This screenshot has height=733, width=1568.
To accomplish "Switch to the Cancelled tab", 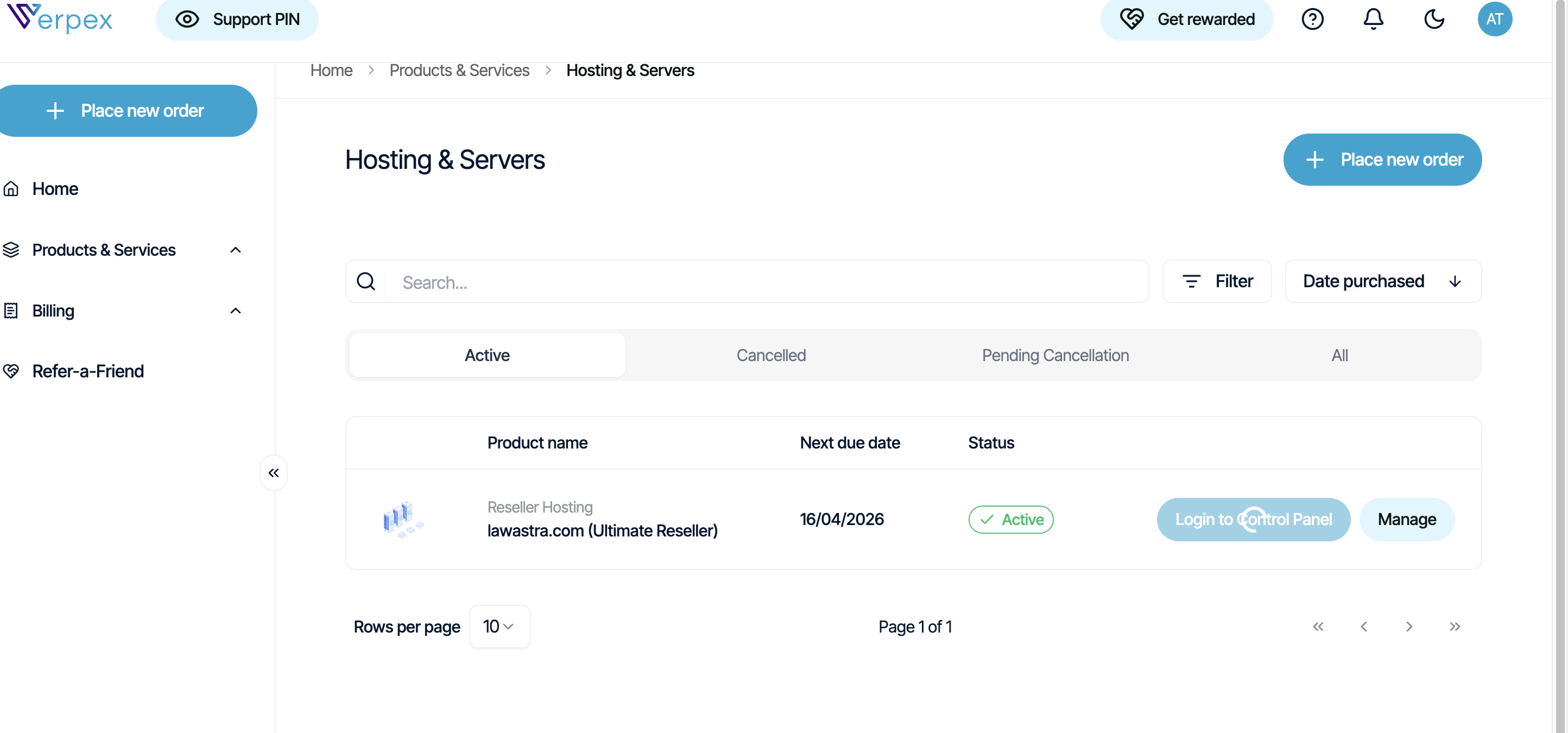I will pyautogui.click(x=770, y=356).
